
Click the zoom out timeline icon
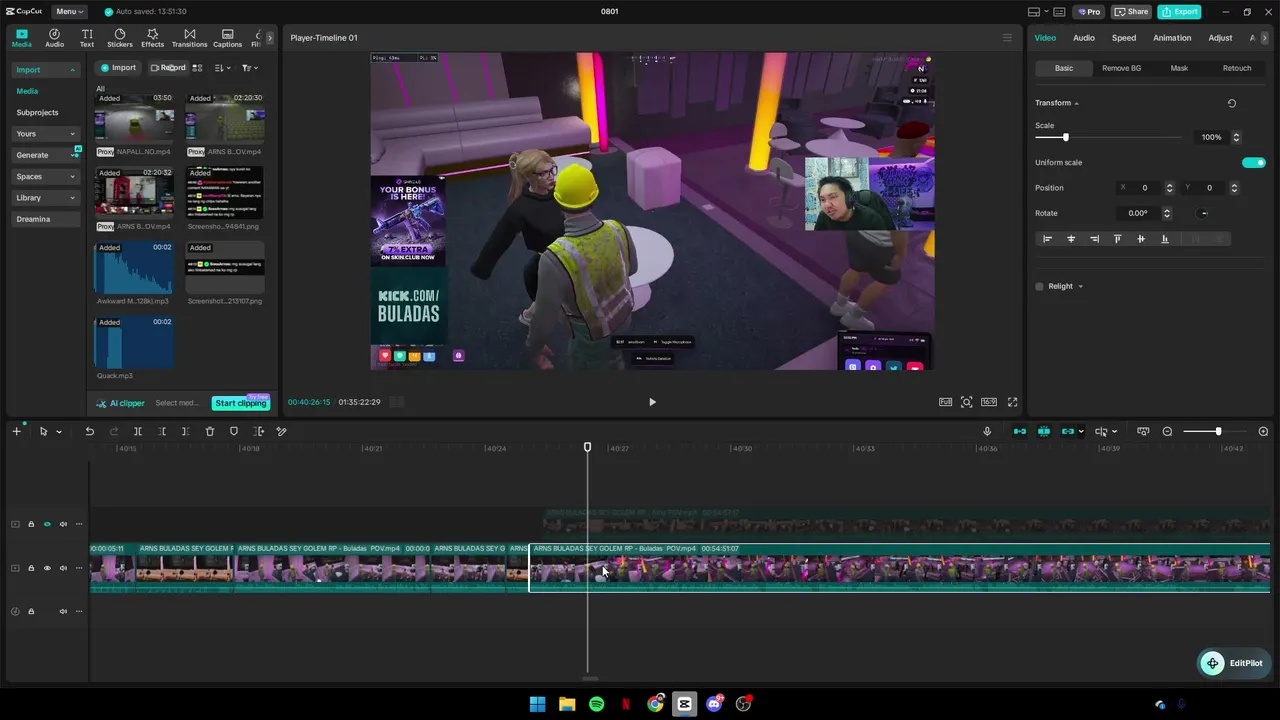point(1167,432)
